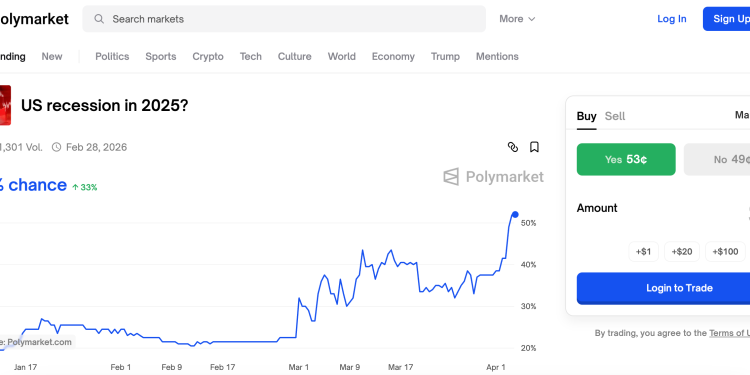Go to the Tech category
The image size is (750, 375).
[x=251, y=56]
